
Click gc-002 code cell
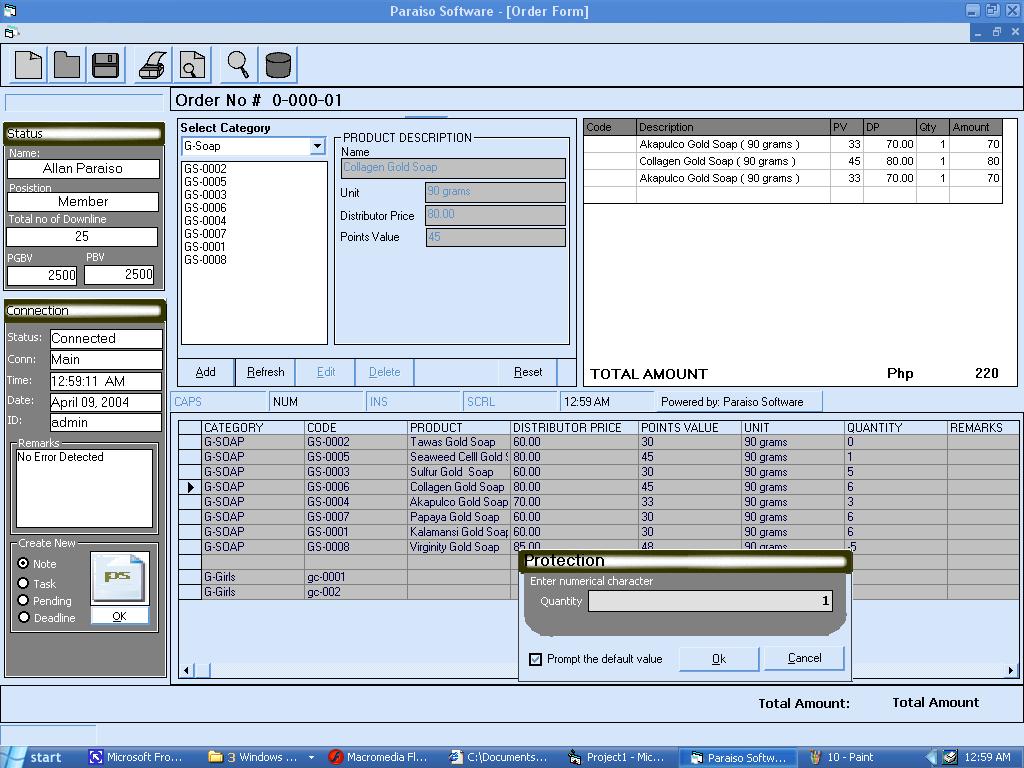[x=356, y=592]
